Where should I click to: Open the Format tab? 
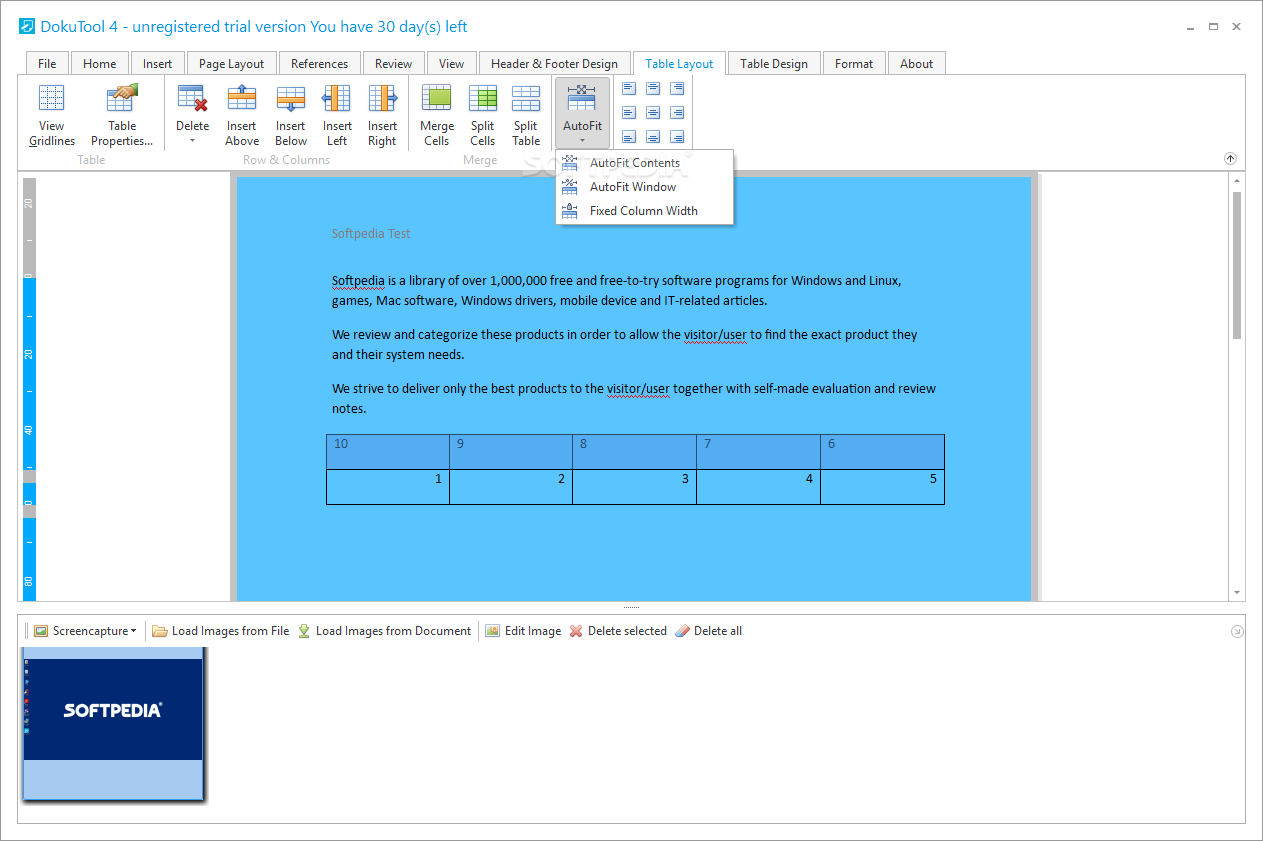[x=854, y=63]
